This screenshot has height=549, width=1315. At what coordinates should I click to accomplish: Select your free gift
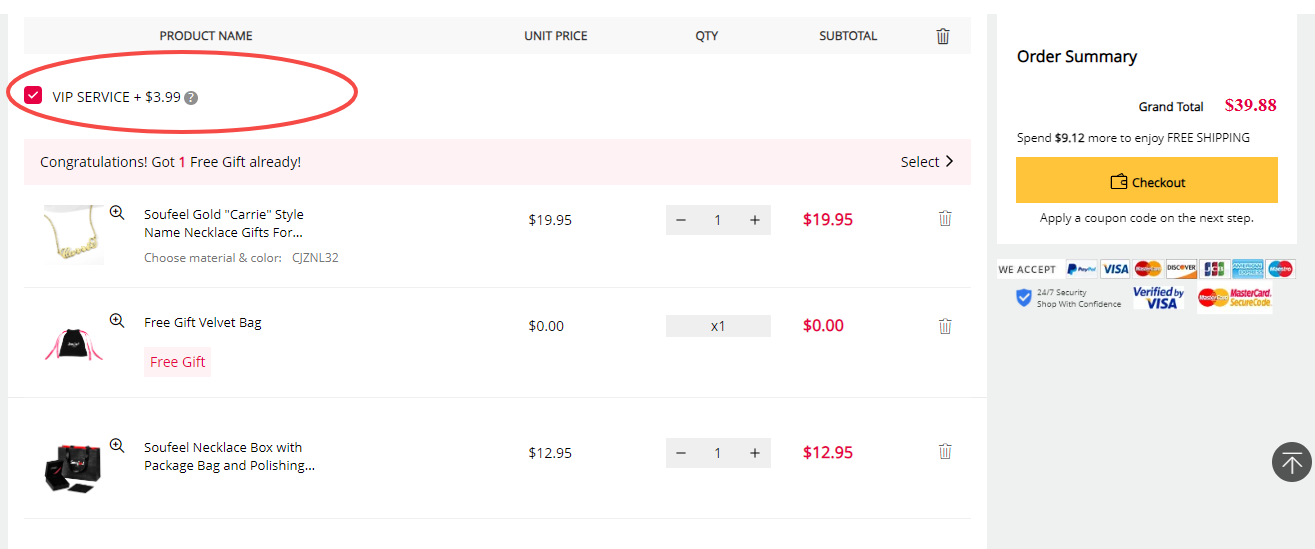(x=927, y=162)
